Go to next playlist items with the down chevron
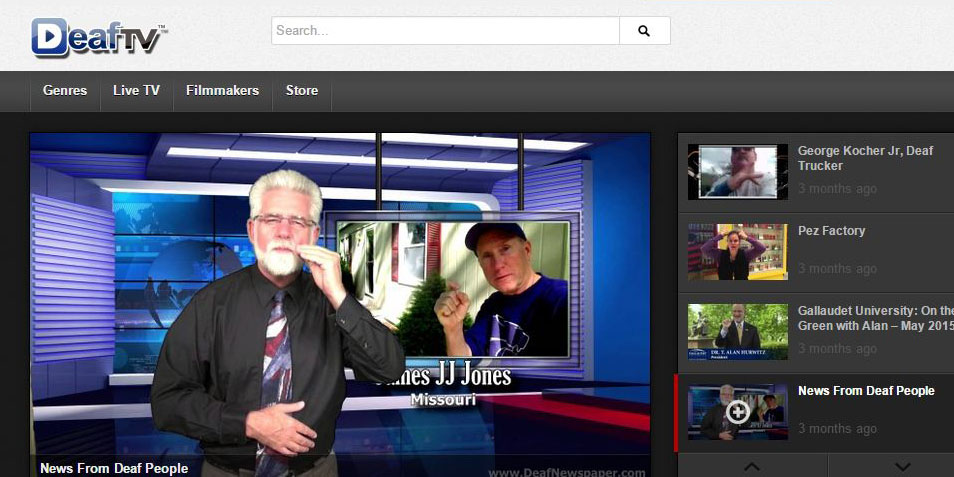The width and height of the screenshot is (954, 477). [x=903, y=466]
